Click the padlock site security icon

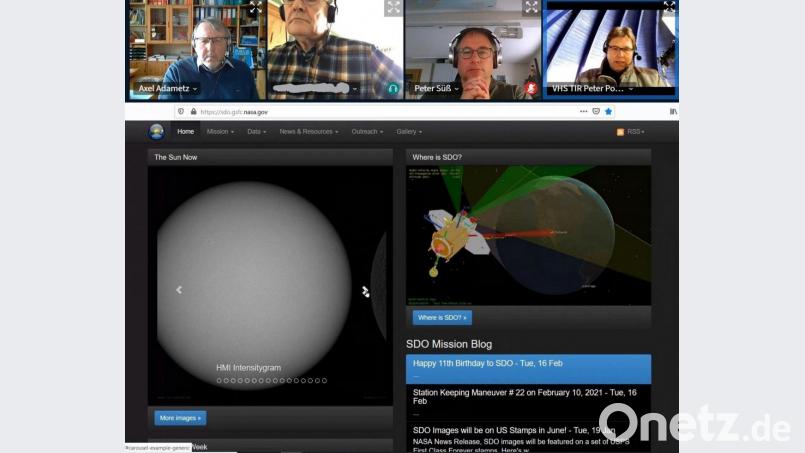[193, 111]
